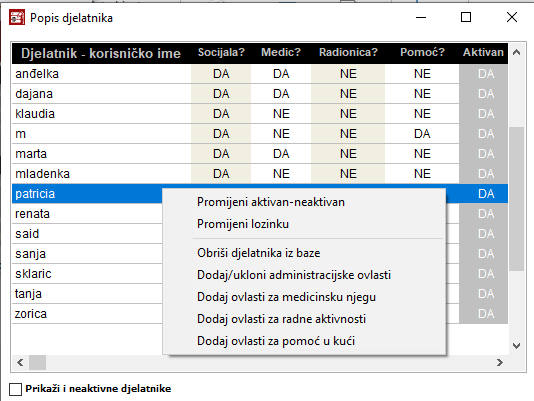Select Promijeni aktivan-neaktivan menu entry
Screen dimensions: 534x401
pyautogui.click(x=271, y=202)
